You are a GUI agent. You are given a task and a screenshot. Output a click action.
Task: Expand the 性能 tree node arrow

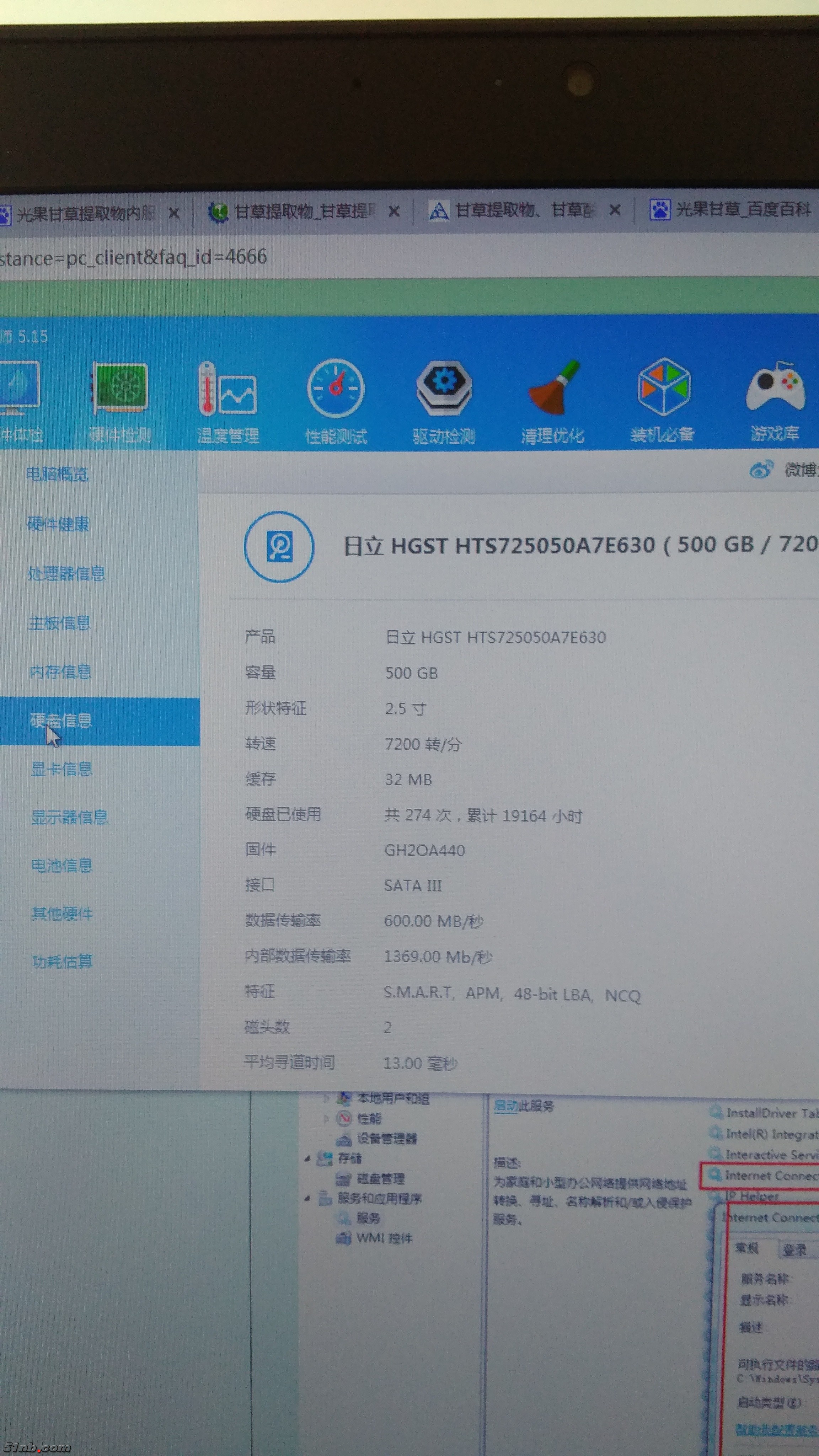pyautogui.click(x=326, y=1119)
